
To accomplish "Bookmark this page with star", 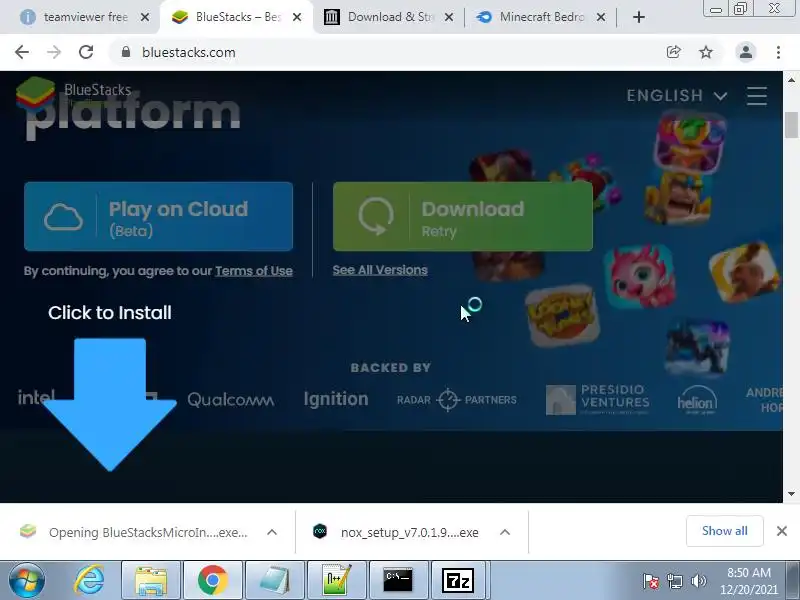I will point(706,52).
